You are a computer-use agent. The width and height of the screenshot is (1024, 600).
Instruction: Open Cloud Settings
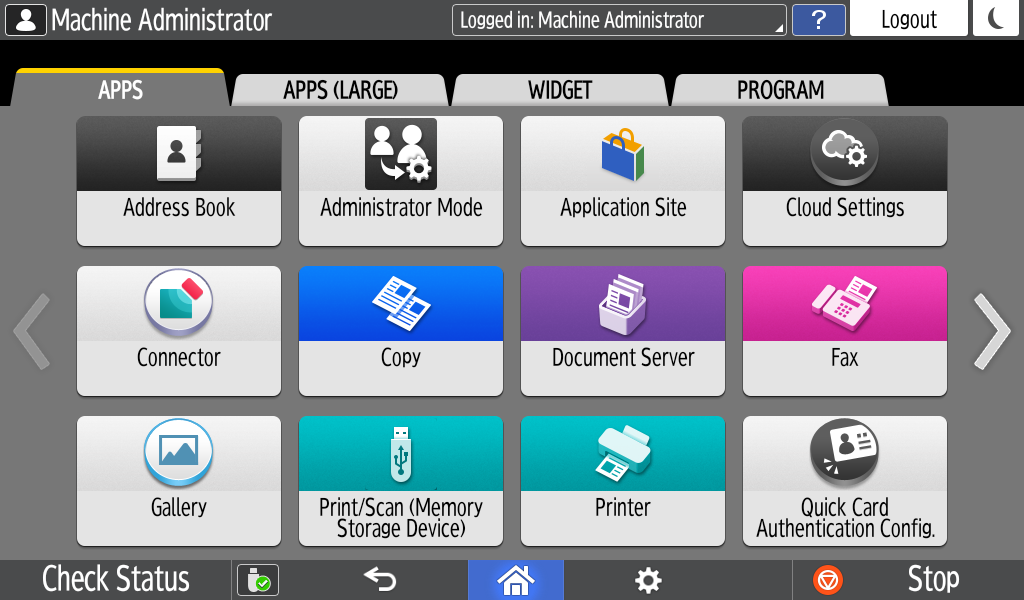click(x=845, y=180)
